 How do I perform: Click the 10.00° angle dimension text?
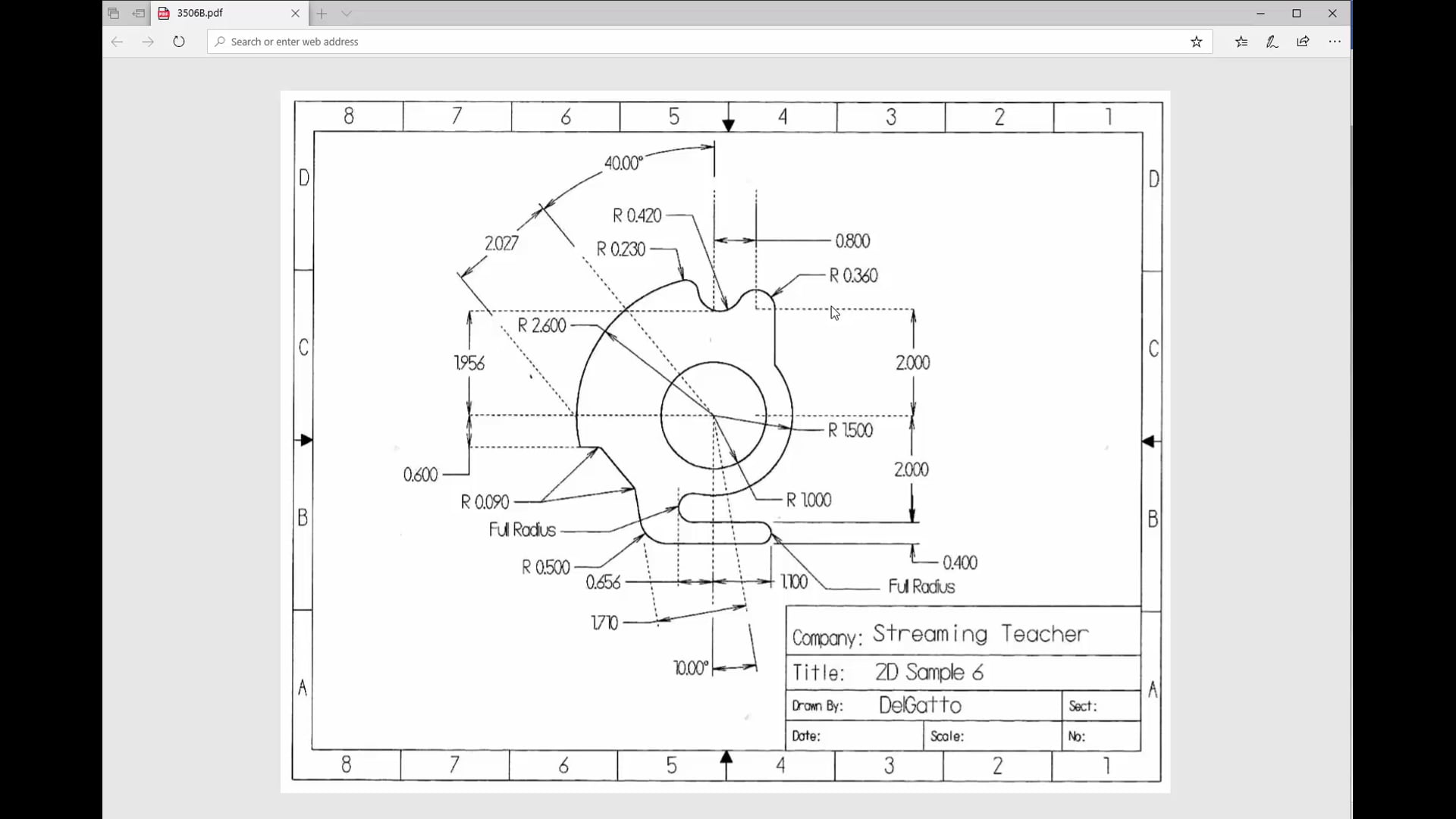pyautogui.click(x=691, y=668)
